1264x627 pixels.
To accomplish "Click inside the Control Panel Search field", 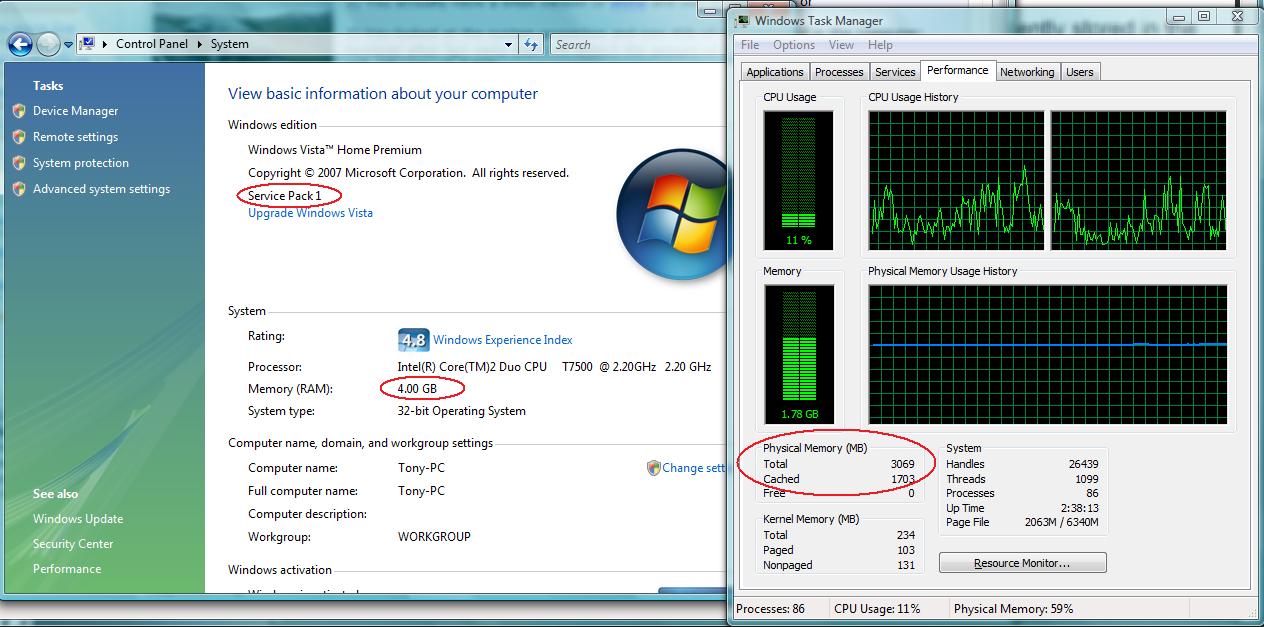I will coord(640,44).
